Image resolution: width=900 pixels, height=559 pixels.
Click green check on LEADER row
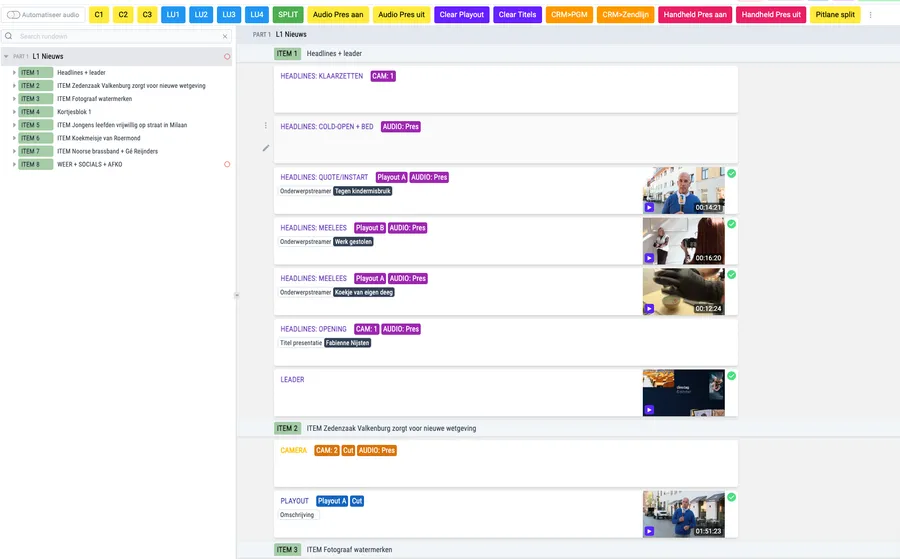732,376
